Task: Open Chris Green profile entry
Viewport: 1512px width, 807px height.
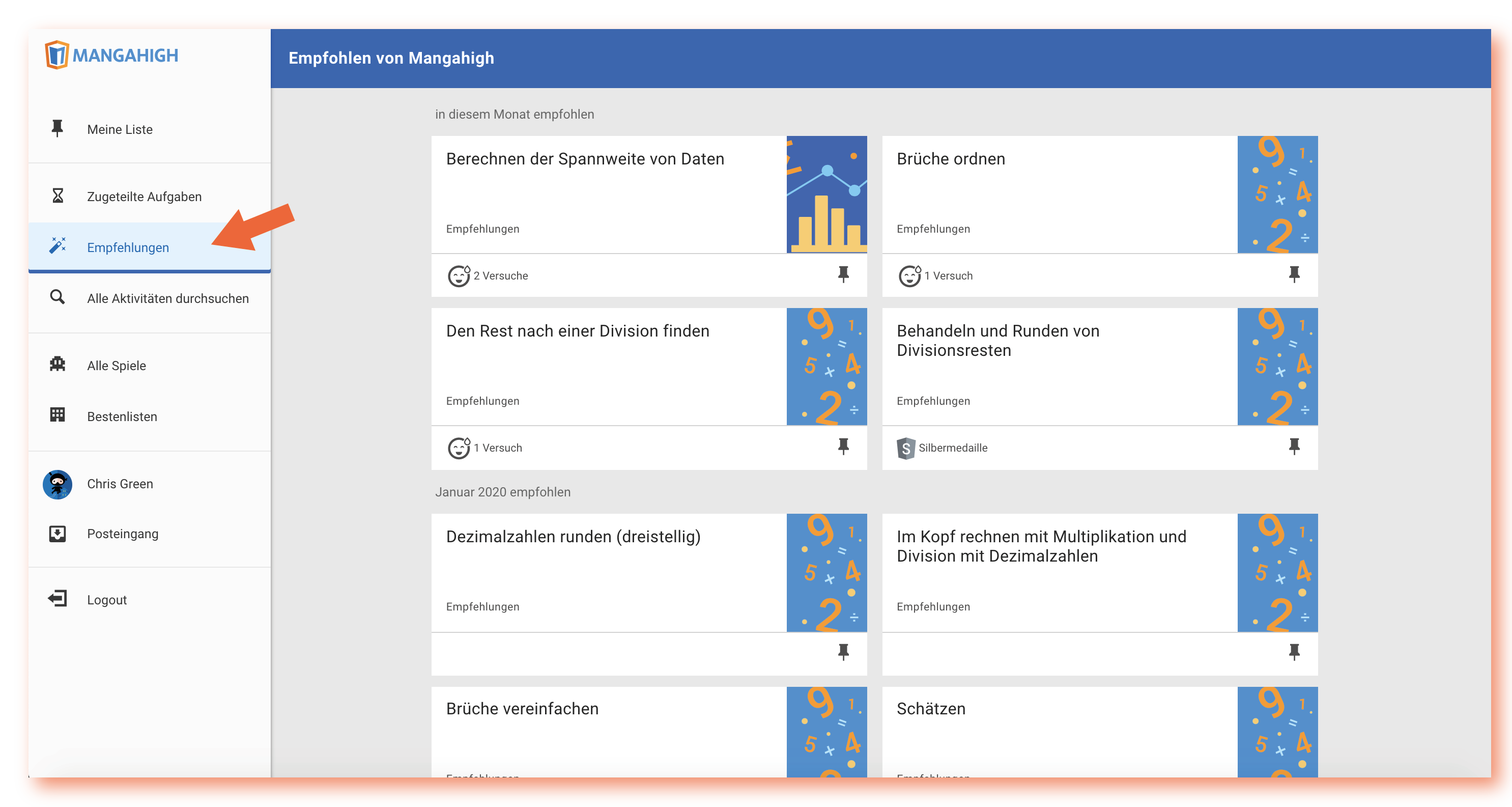Action: click(149, 484)
